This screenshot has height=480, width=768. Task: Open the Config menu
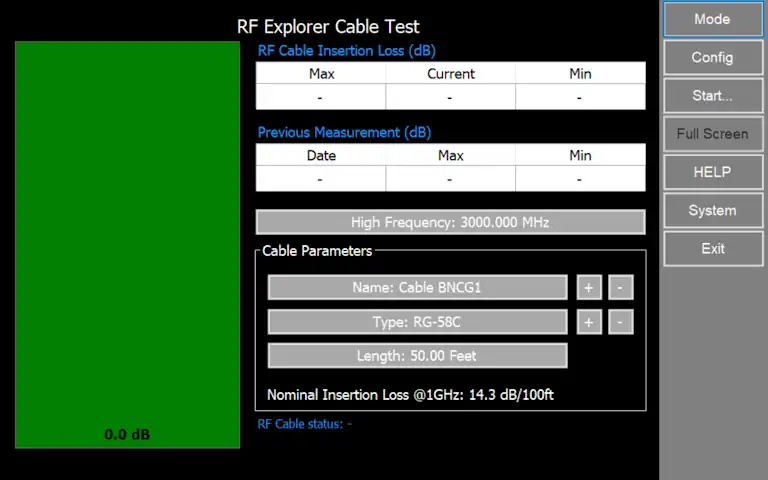(712, 57)
